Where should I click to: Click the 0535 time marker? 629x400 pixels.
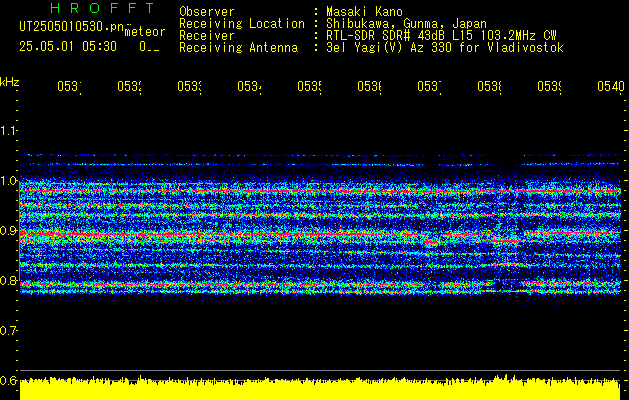coord(309,86)
